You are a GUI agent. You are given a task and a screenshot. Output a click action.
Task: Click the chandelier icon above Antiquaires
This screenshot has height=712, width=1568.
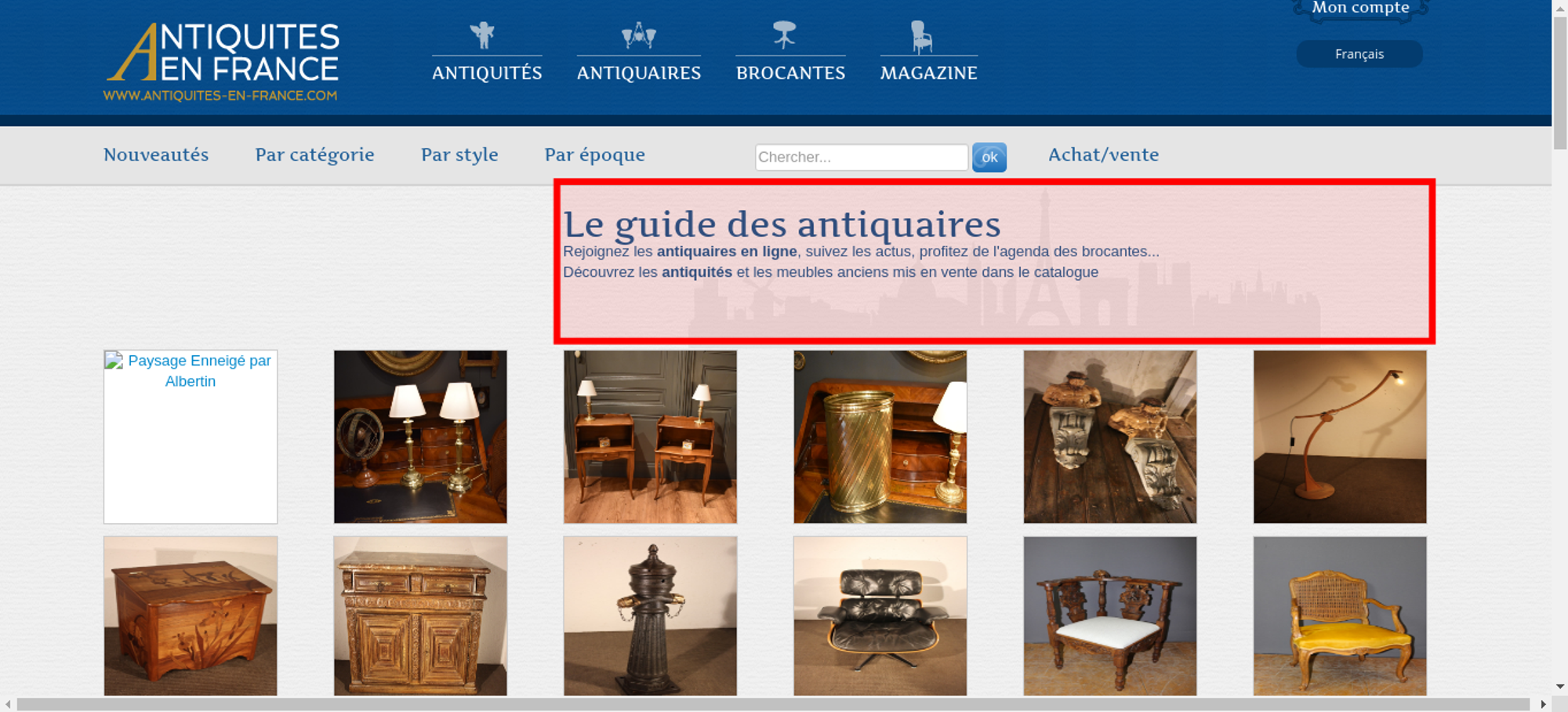pyautogui.click(x=638, y=35)
